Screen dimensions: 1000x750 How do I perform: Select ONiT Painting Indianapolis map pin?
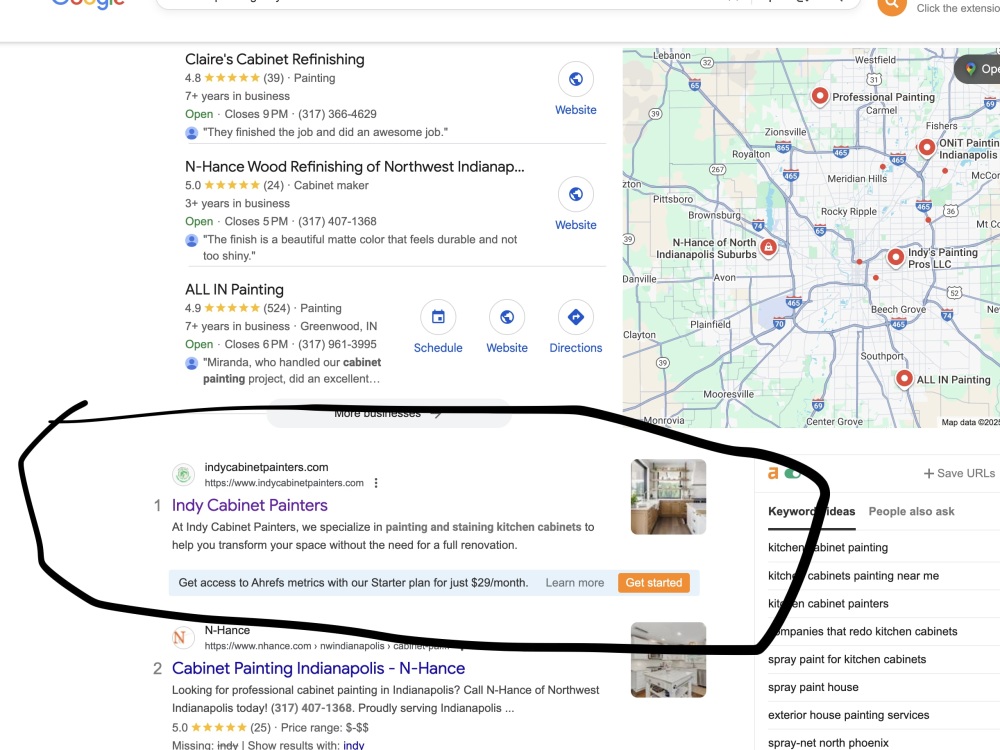pyautogui.click(x=926, y=147)
